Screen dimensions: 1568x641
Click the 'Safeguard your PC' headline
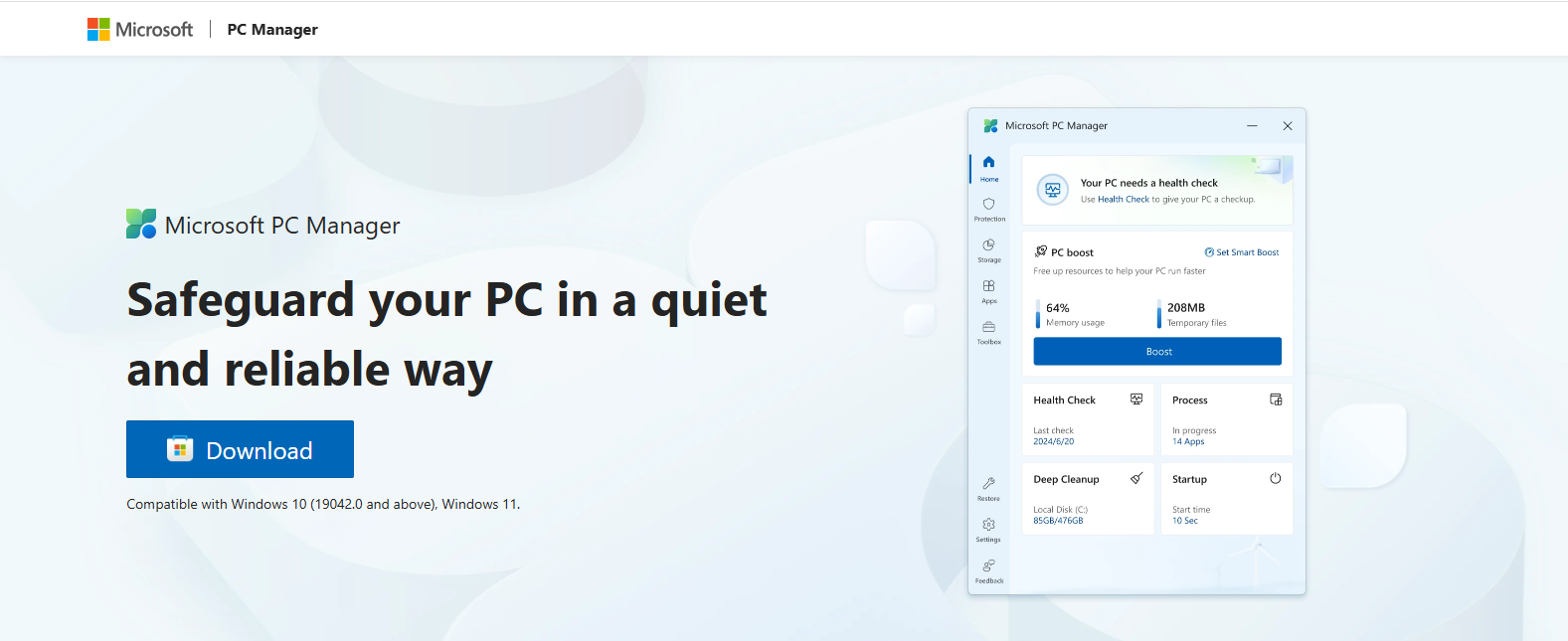coord(447,334)
